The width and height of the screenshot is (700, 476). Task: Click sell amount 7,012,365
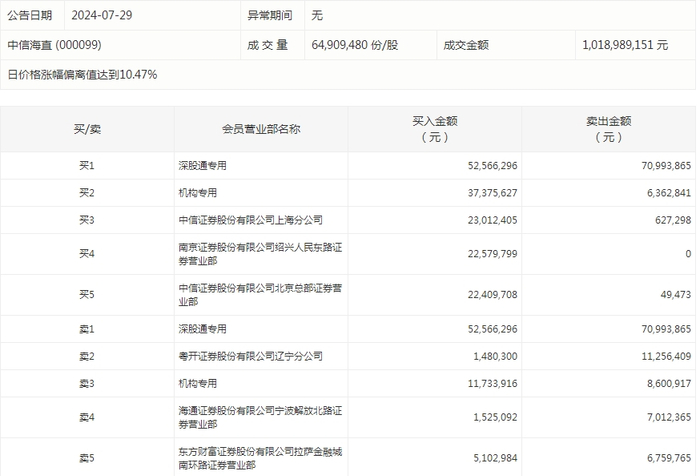[669, 417]
